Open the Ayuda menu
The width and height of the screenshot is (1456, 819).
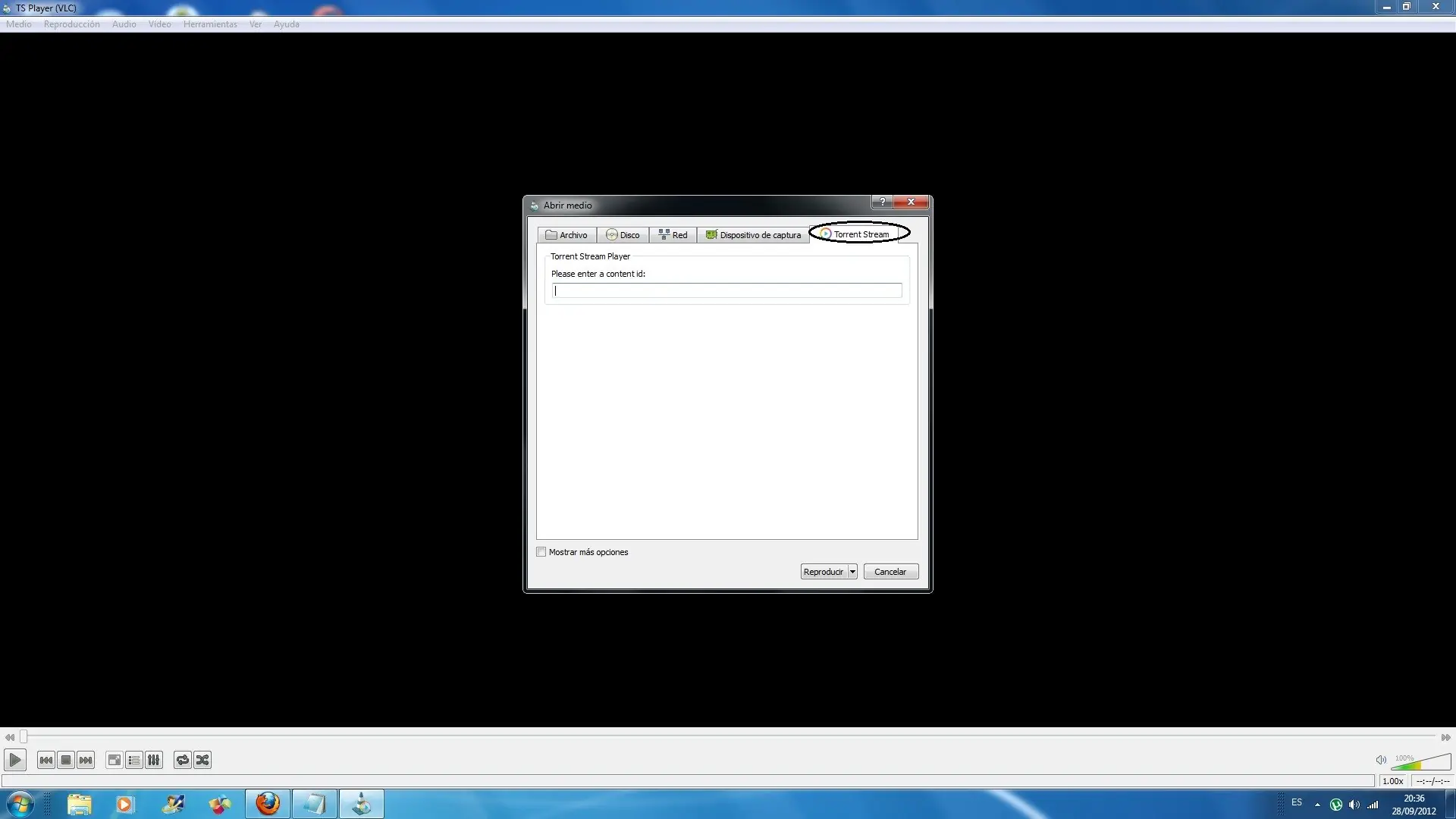pos(287,24)
